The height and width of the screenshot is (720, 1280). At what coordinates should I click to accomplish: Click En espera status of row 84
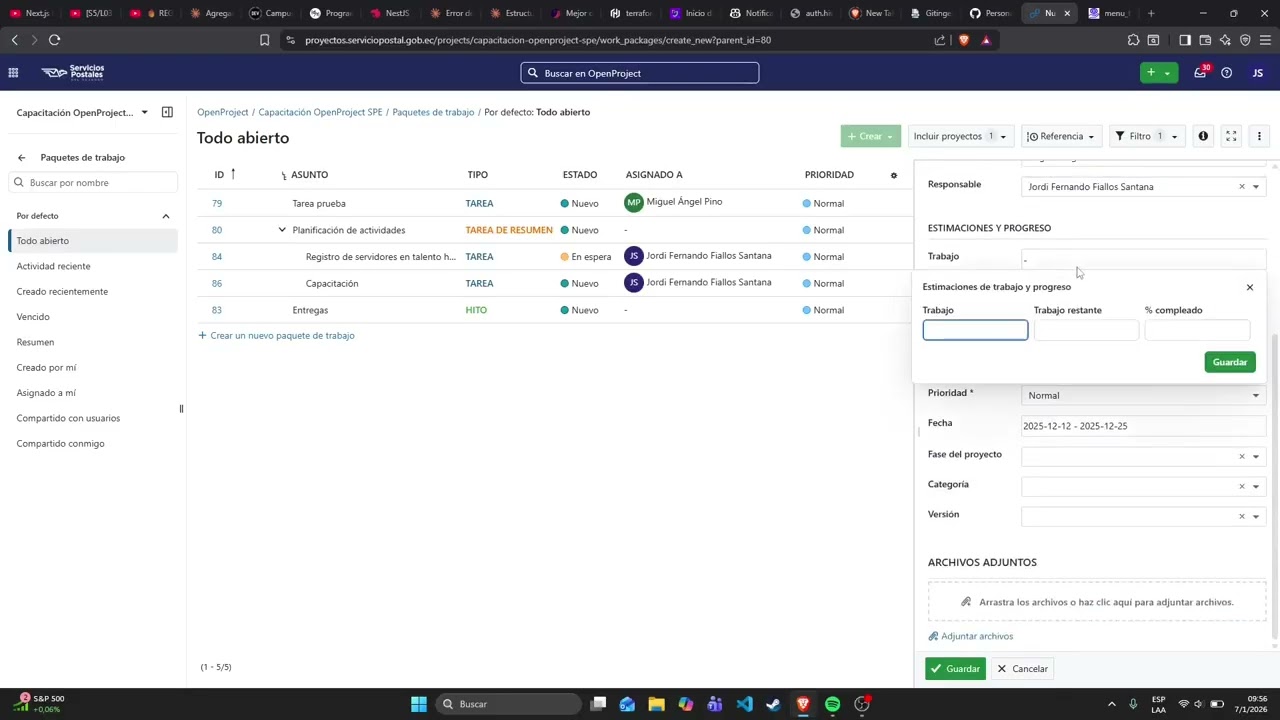pos(586,257)
